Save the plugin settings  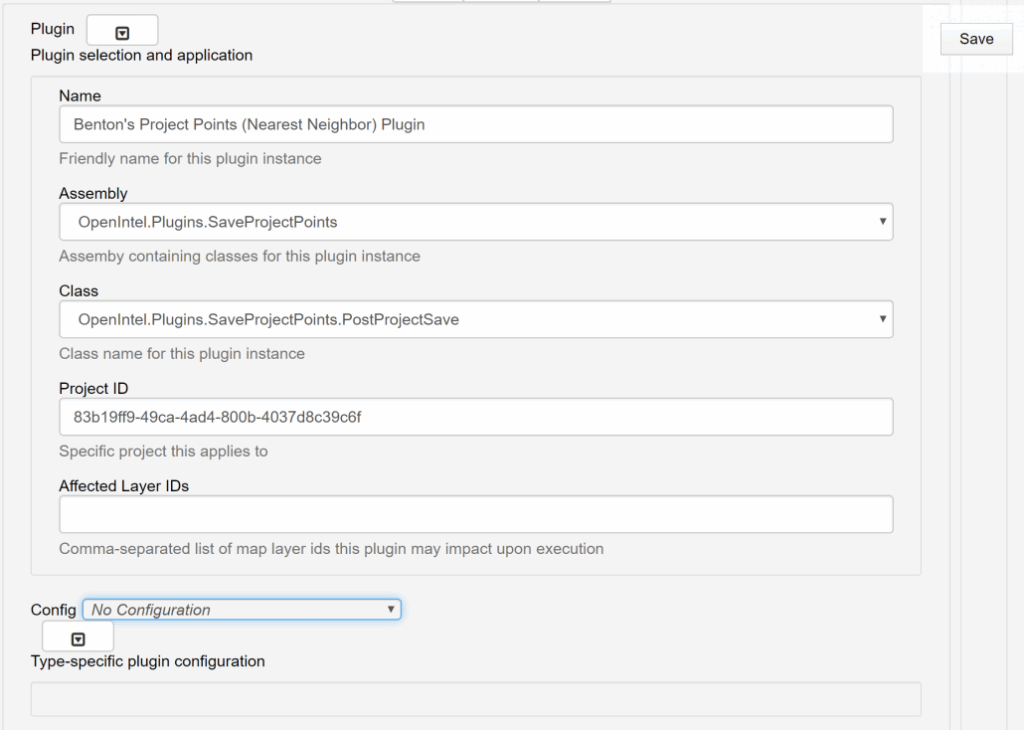tap(975, 39)
